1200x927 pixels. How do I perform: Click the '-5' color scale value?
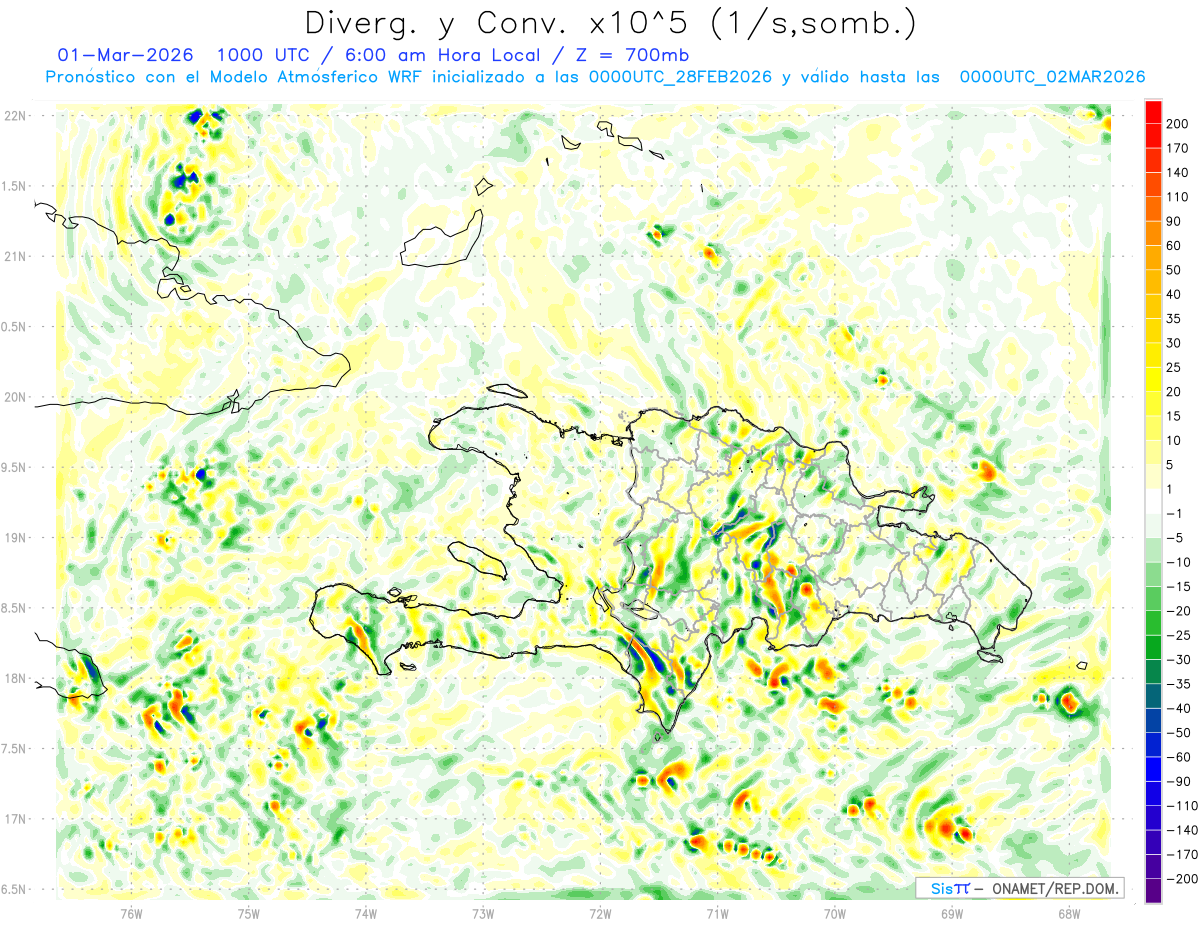pyautogui.click(x=1174, y=538)
